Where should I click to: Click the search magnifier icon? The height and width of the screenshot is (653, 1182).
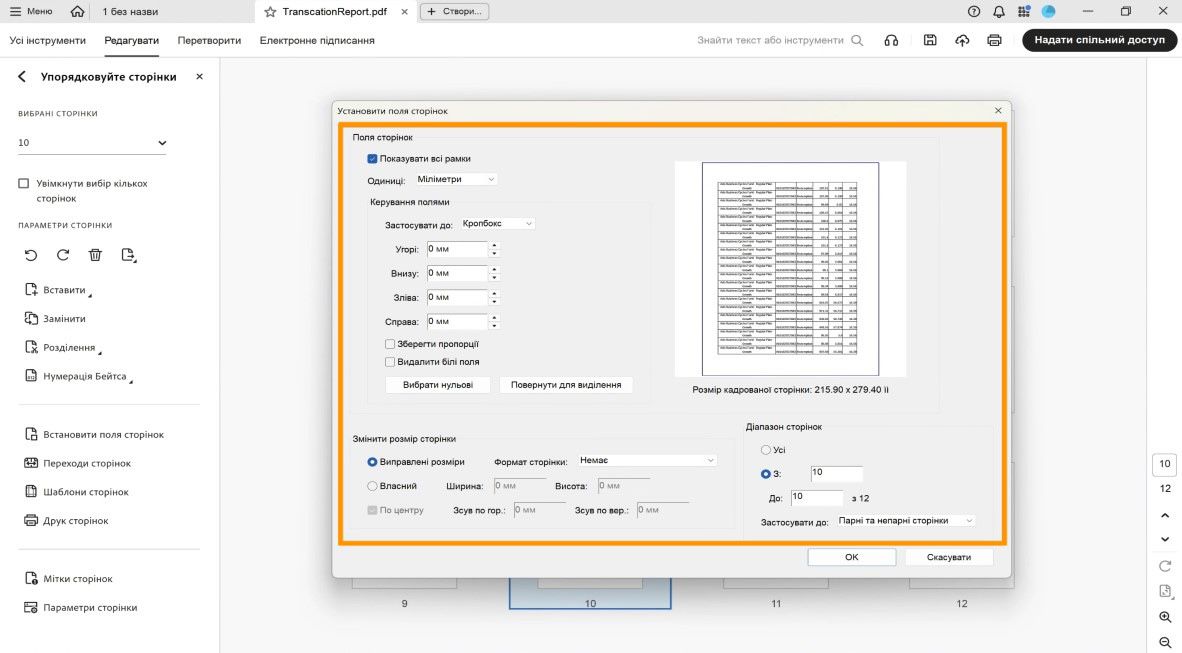click(x=857, y=40)
